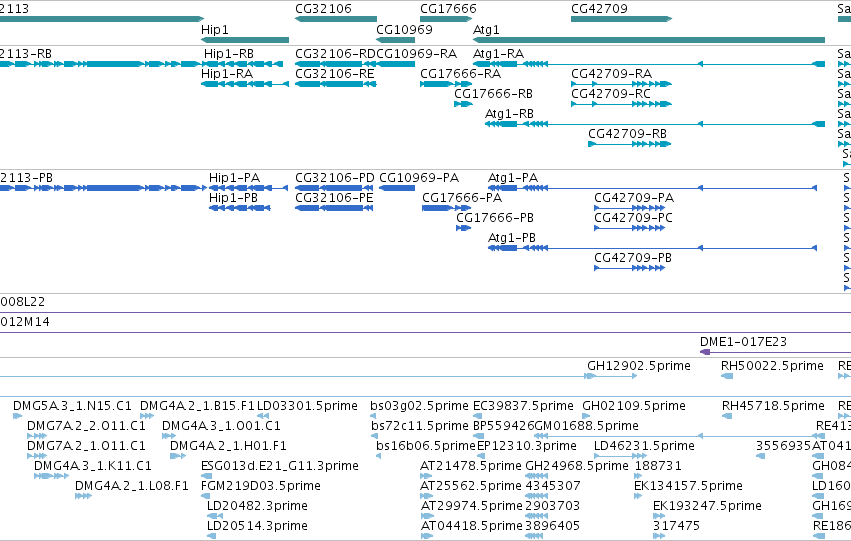The width and height of the screenshot is (851, 541).
Task: Select the CG10969-PA protein label
Action: pos(419,178)
